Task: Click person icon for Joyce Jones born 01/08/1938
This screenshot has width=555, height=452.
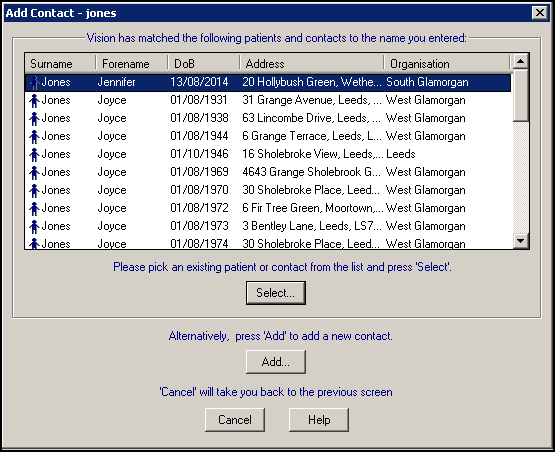Action: 34,119
